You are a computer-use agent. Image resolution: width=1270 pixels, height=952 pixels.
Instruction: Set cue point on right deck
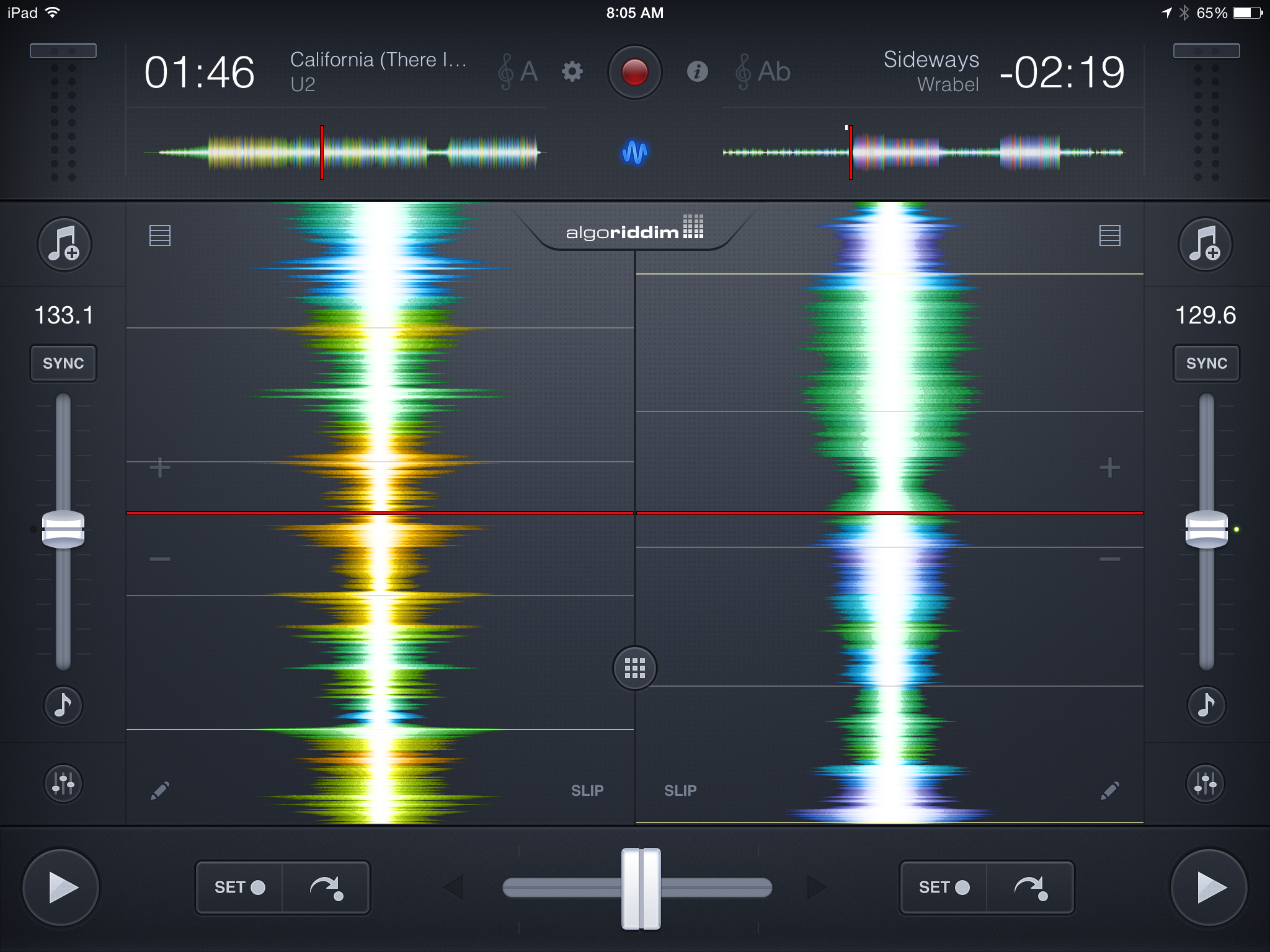944,888
